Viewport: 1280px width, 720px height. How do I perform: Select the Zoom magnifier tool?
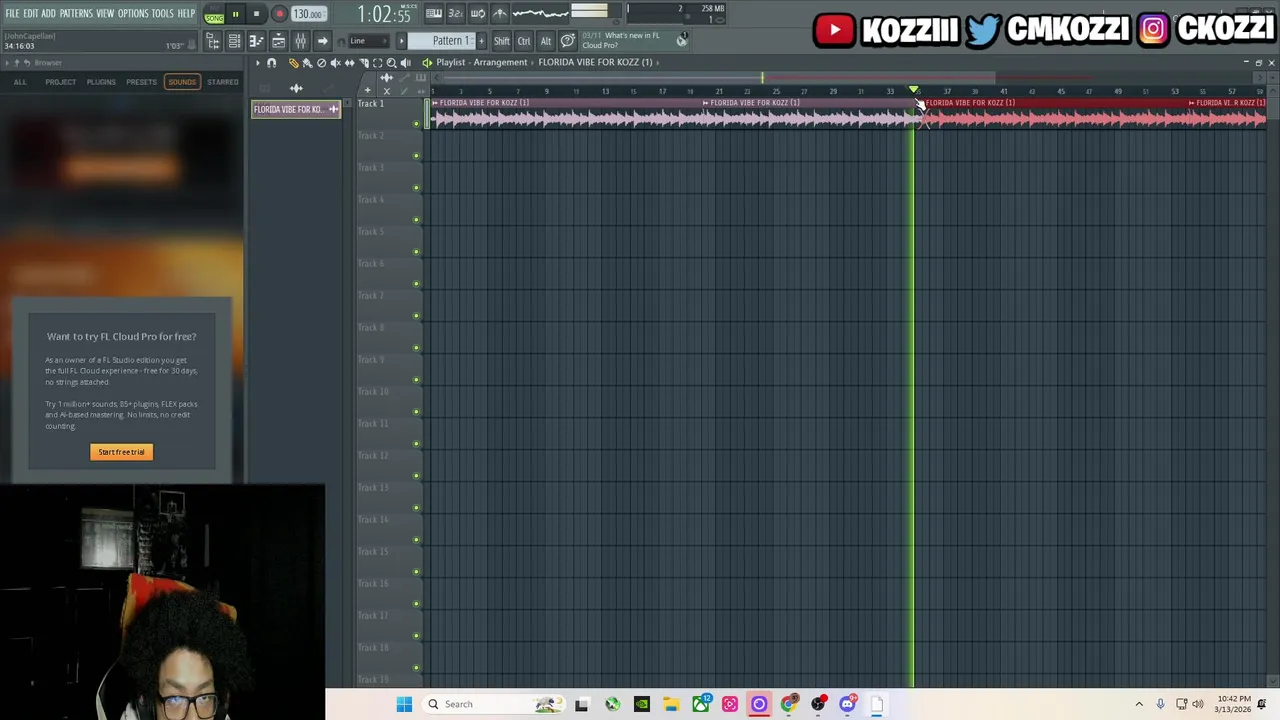point(391,63)
